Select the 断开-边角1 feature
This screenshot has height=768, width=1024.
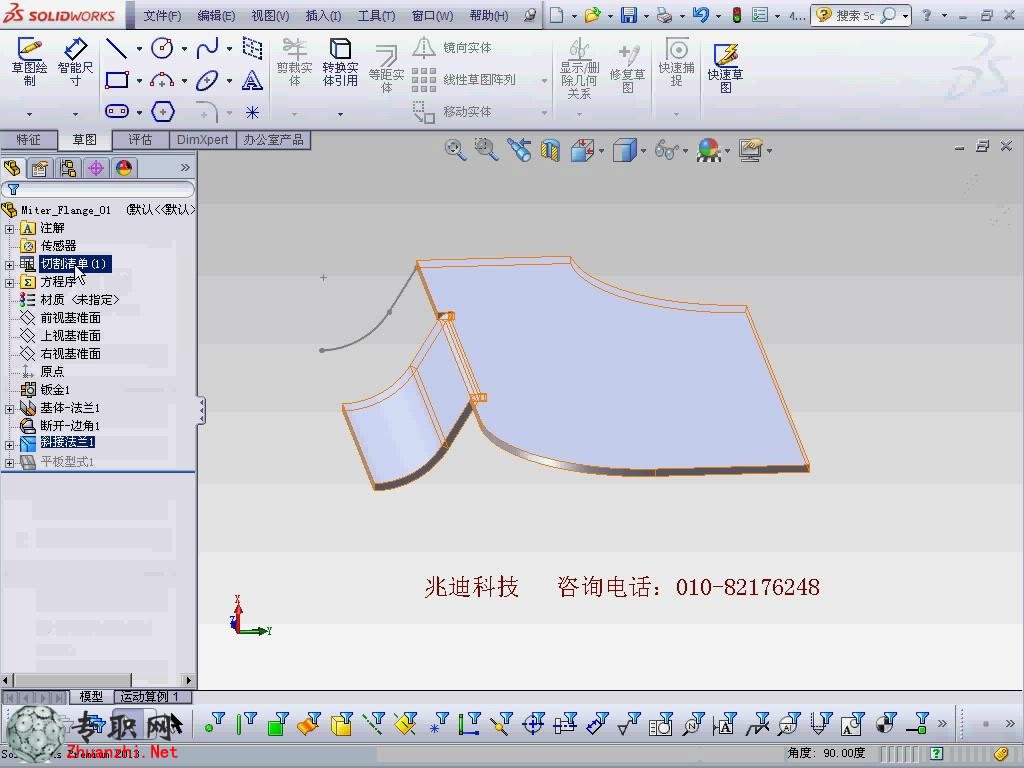70,426
